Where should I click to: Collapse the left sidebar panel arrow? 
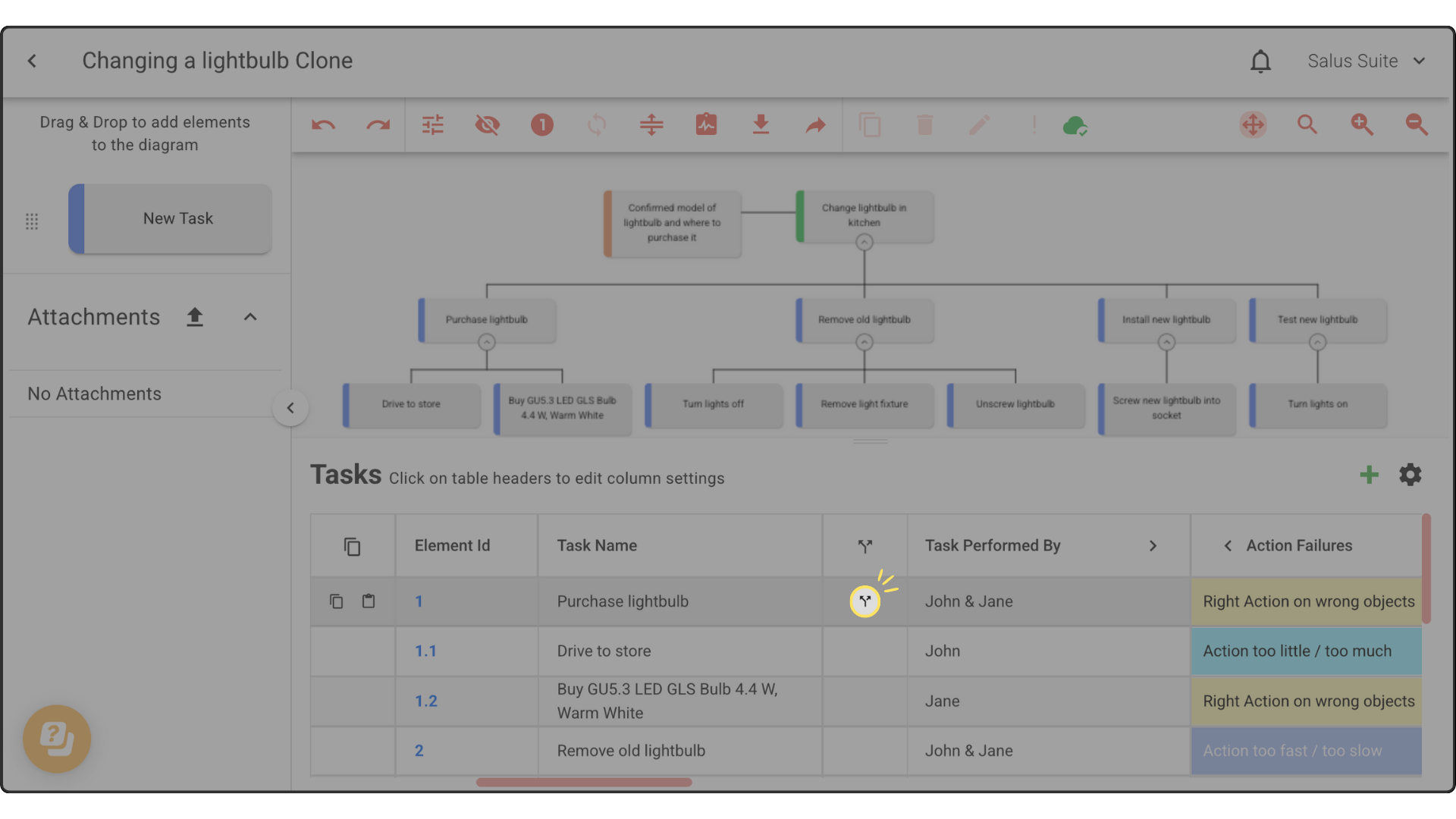(290, 408)
